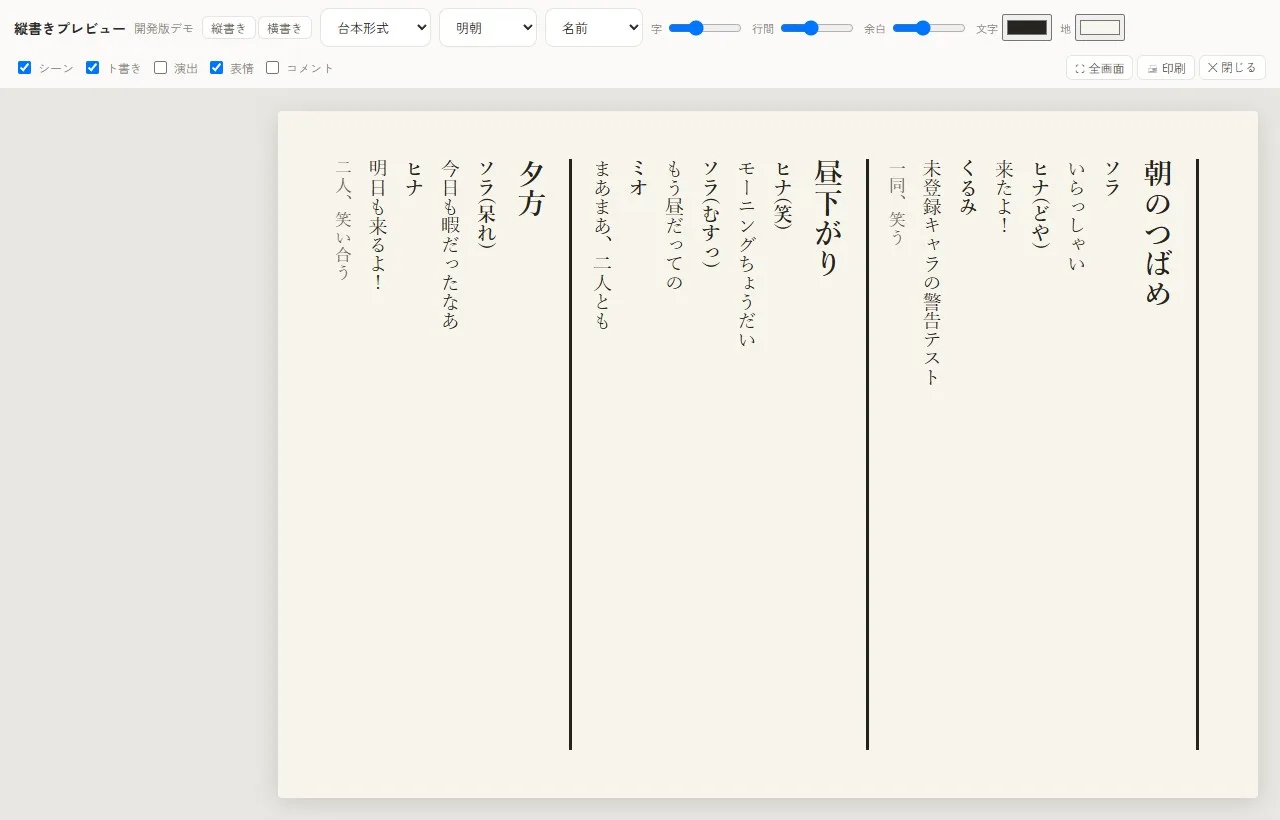The height and width of the screenshot is (820, 1280).
Task: Open the 地 background color swatch
Action: coord(1100,28)
